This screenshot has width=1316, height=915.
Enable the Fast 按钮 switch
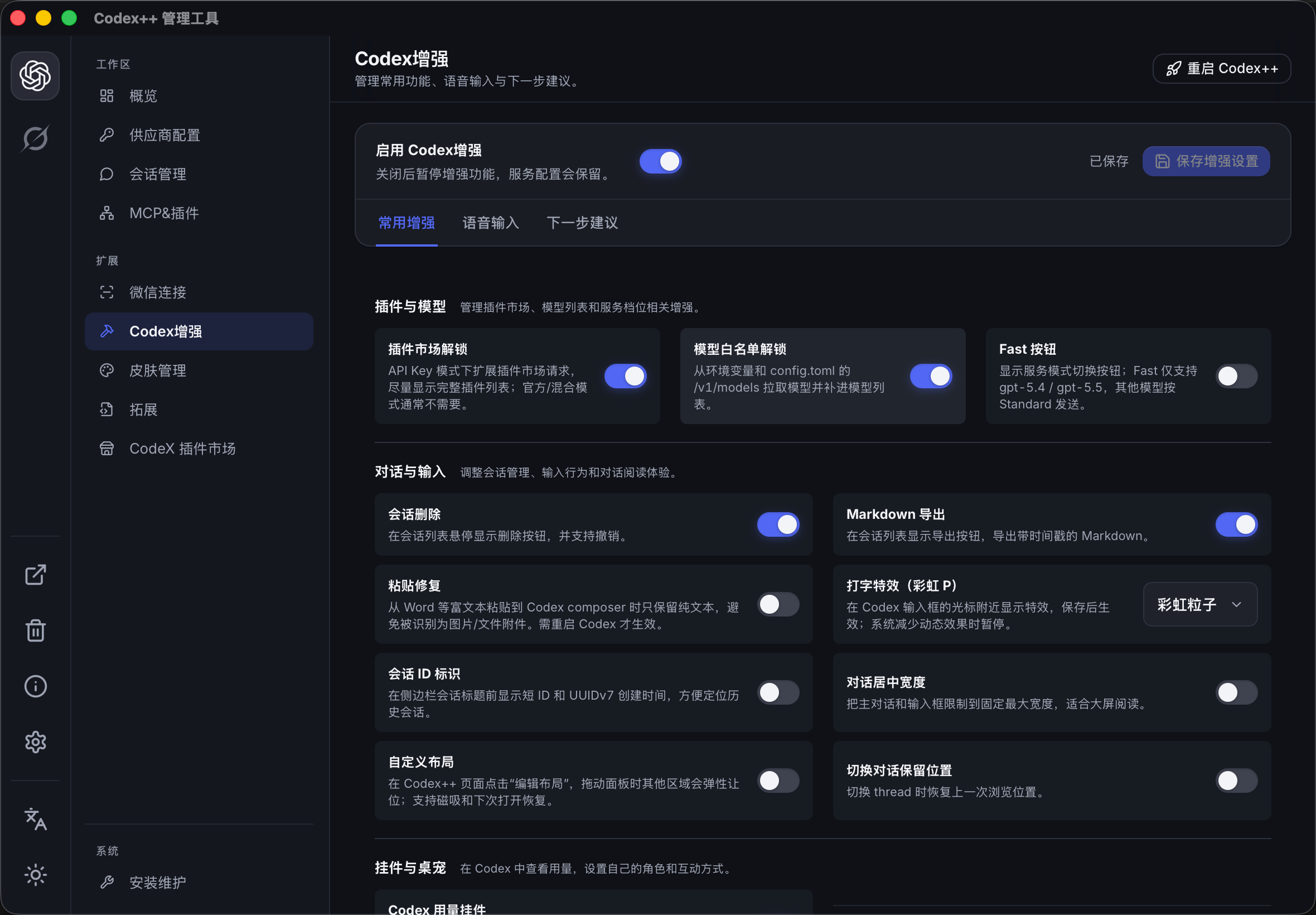[x=1236, y=376]
